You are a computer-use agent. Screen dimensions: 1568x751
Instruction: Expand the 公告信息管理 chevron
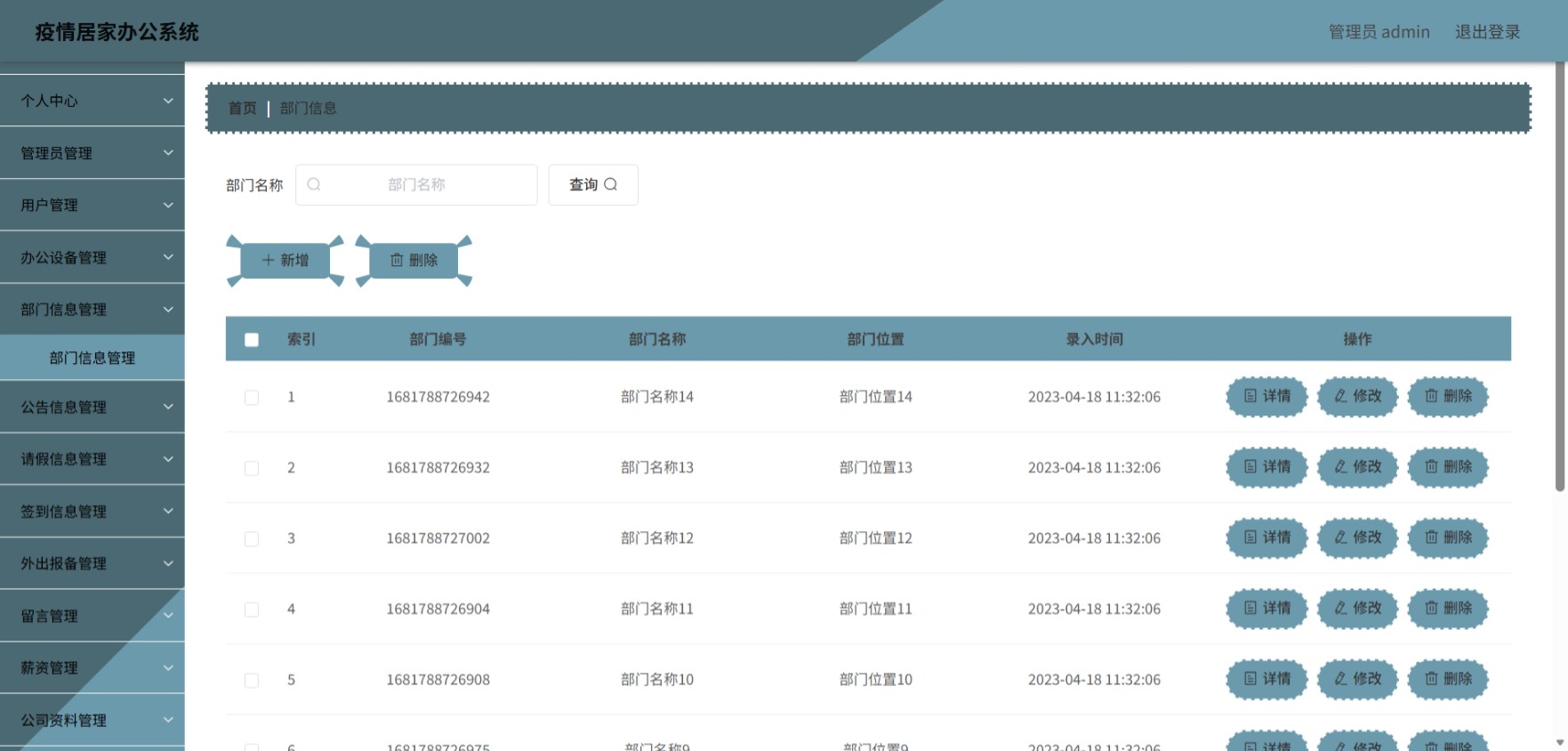tap(168, 407)
